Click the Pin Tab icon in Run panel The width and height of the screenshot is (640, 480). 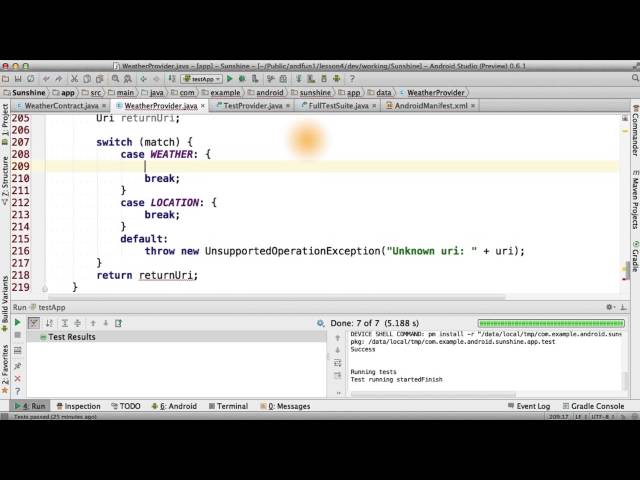point(18,366)
